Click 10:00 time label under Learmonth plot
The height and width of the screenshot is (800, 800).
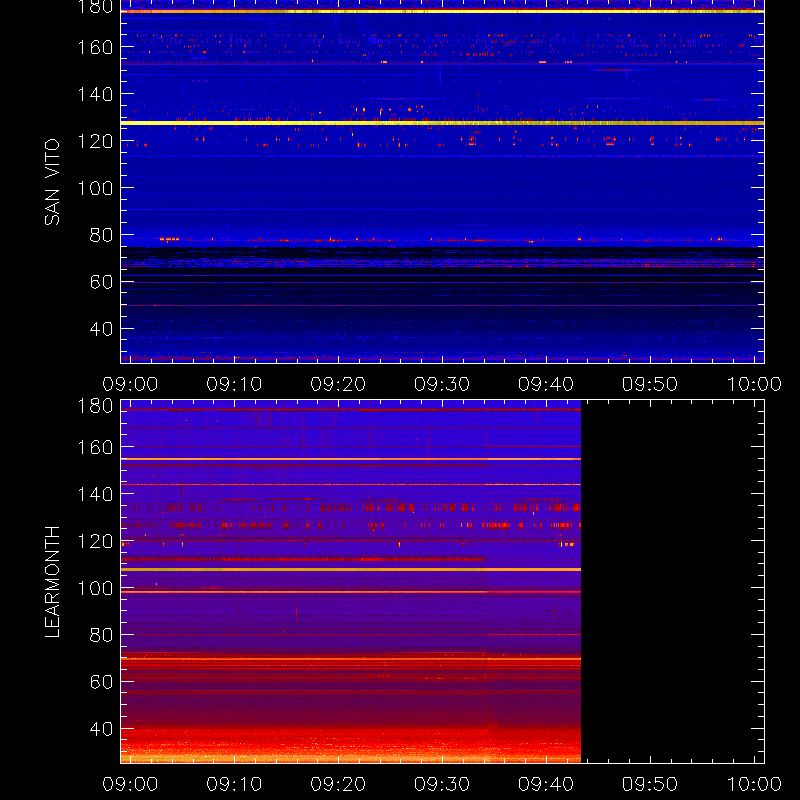point(754,784)
